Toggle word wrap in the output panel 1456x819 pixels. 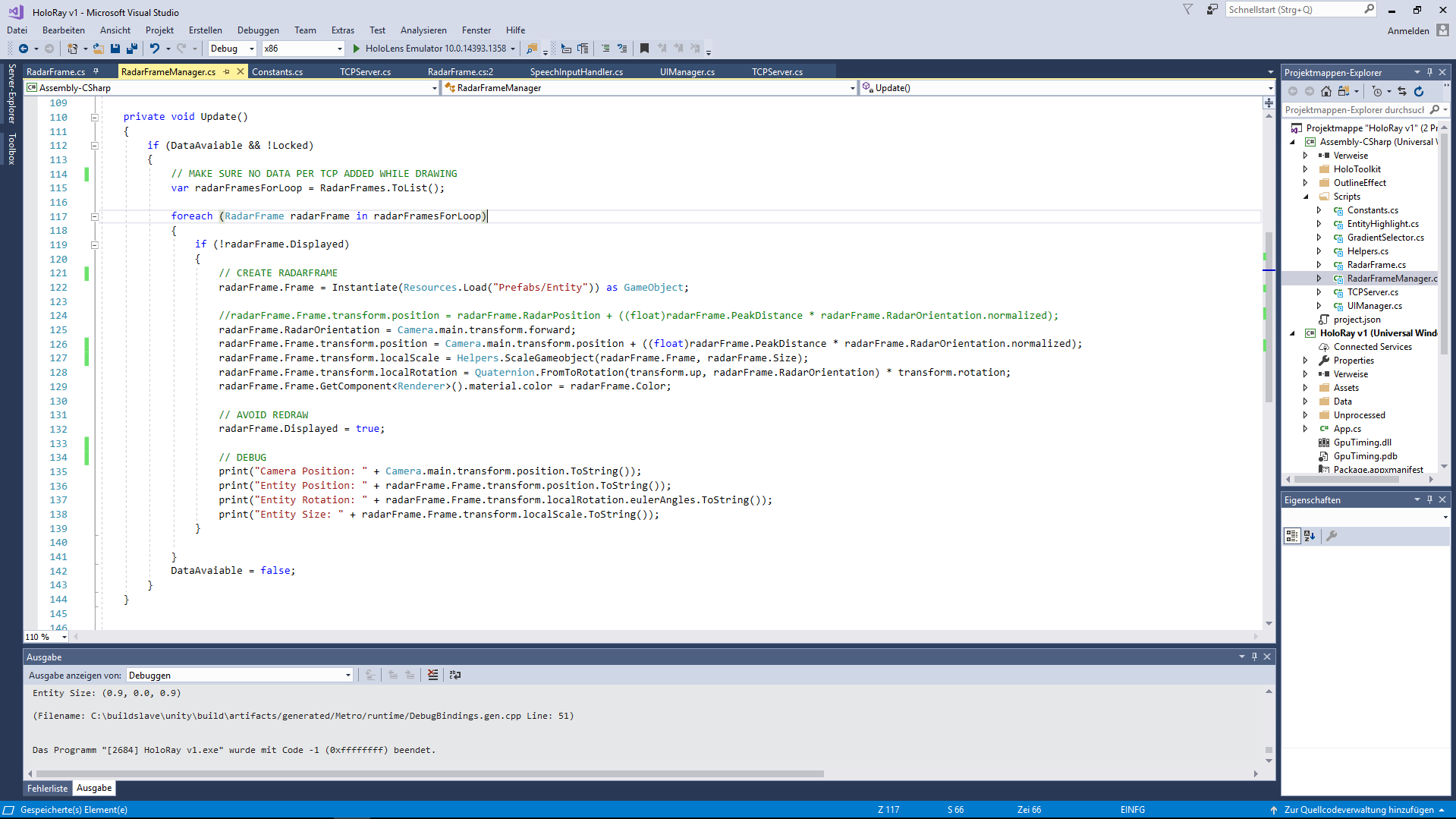455,675
